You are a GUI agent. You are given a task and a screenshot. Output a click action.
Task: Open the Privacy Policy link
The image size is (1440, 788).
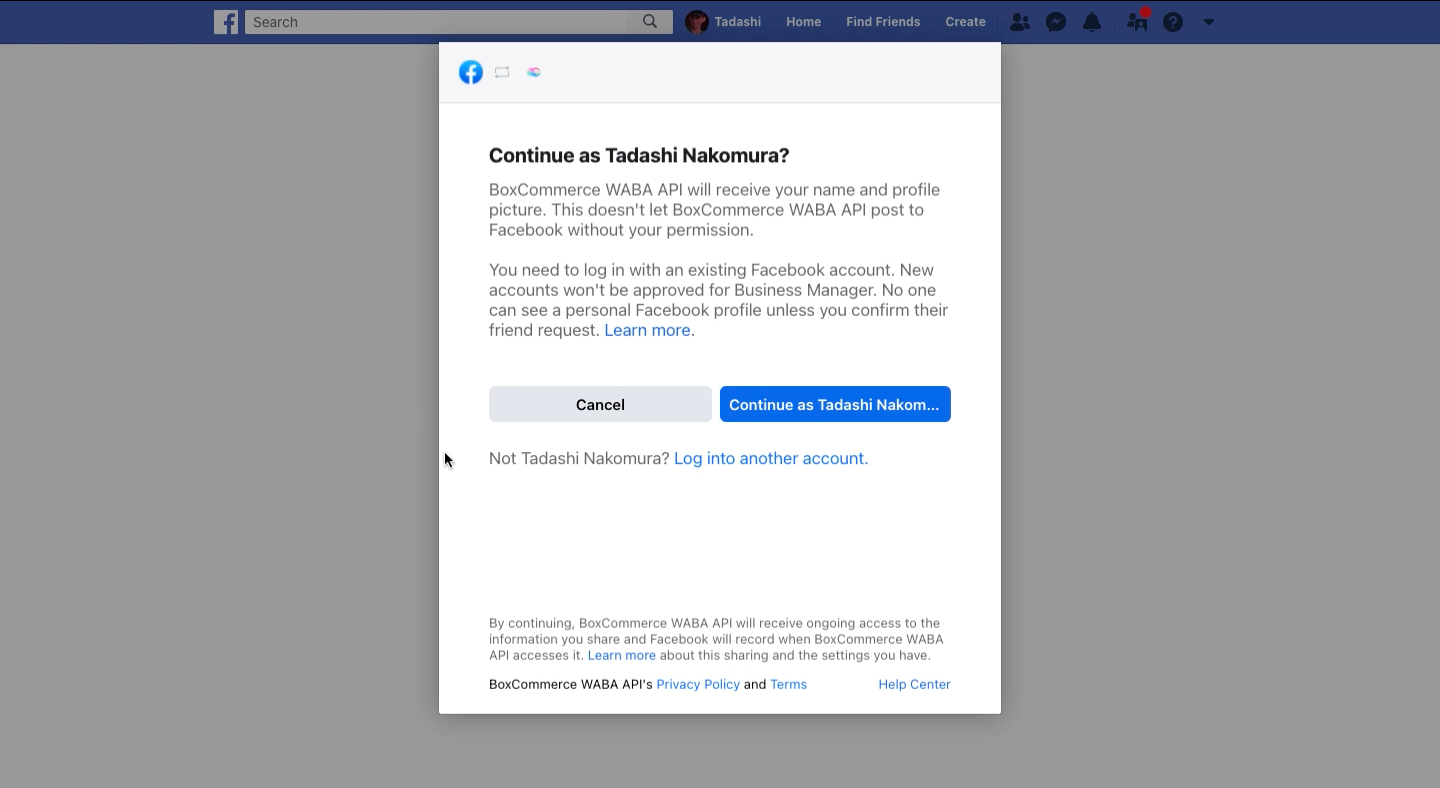tap(698, 684)
